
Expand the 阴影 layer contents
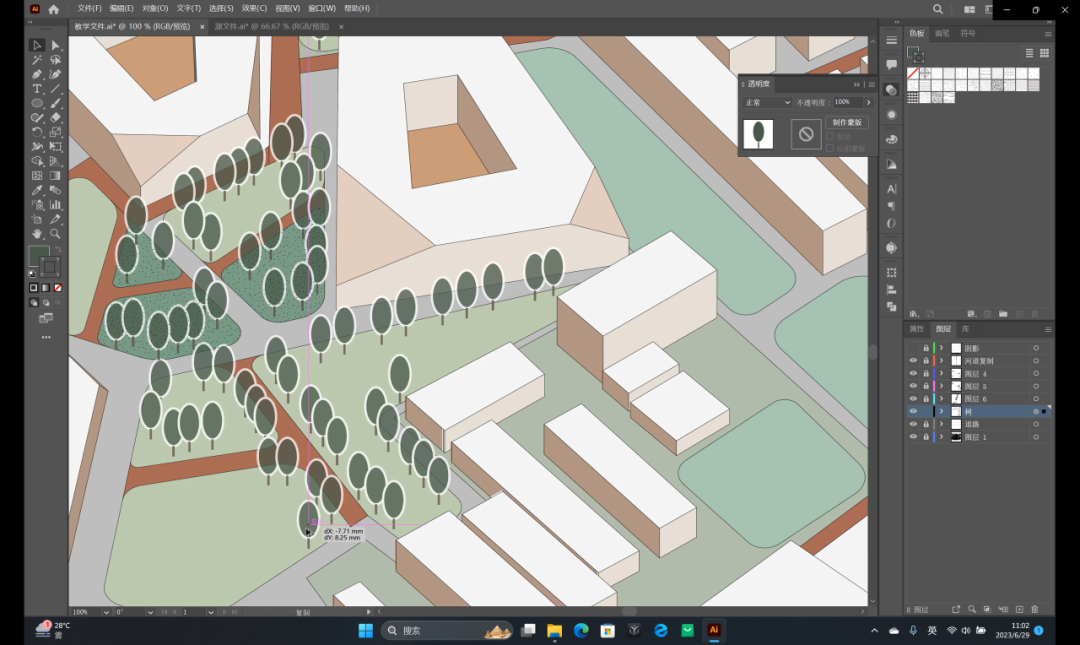coord(942,348)
